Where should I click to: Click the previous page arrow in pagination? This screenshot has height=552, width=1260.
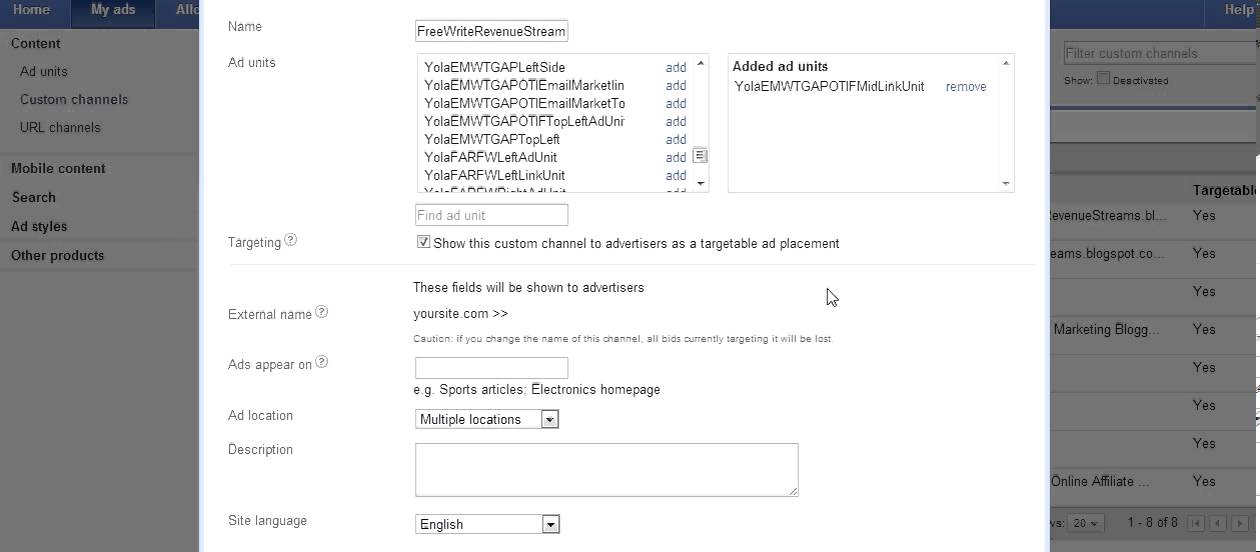pos(1216,523)
